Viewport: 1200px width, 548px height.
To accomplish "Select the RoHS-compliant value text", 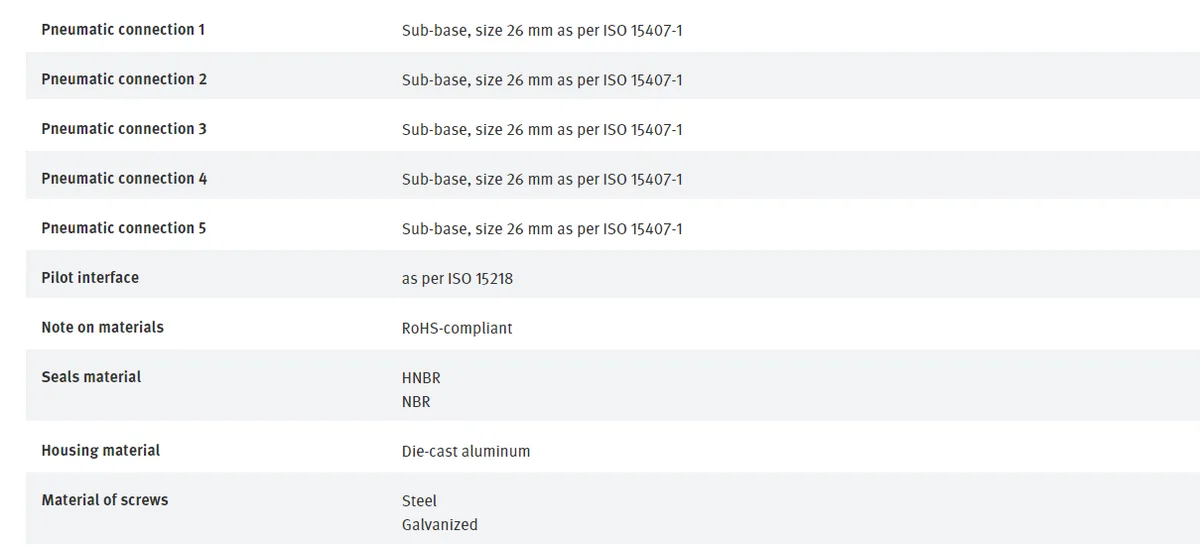I will 457,328.
